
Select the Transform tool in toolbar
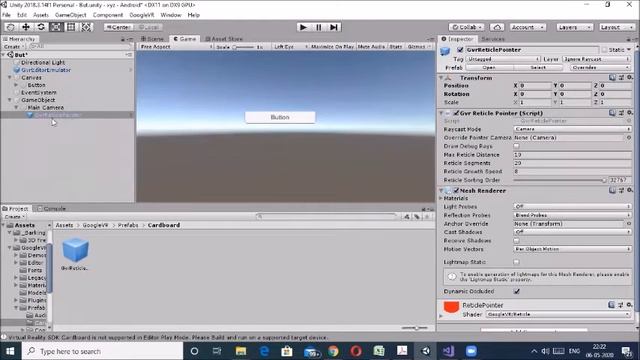point(86,27)
